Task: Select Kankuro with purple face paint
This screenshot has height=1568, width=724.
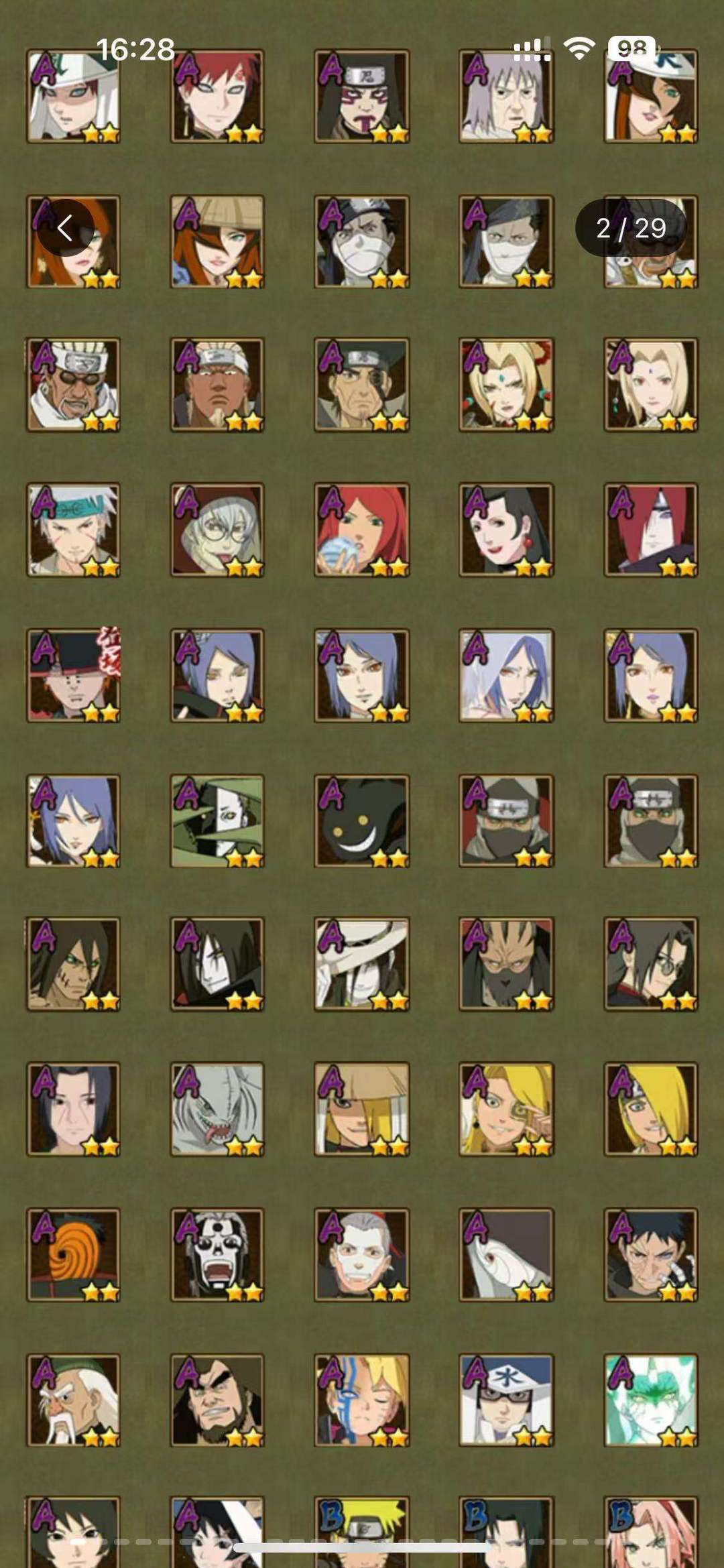Action: click(x=361, y=96)
